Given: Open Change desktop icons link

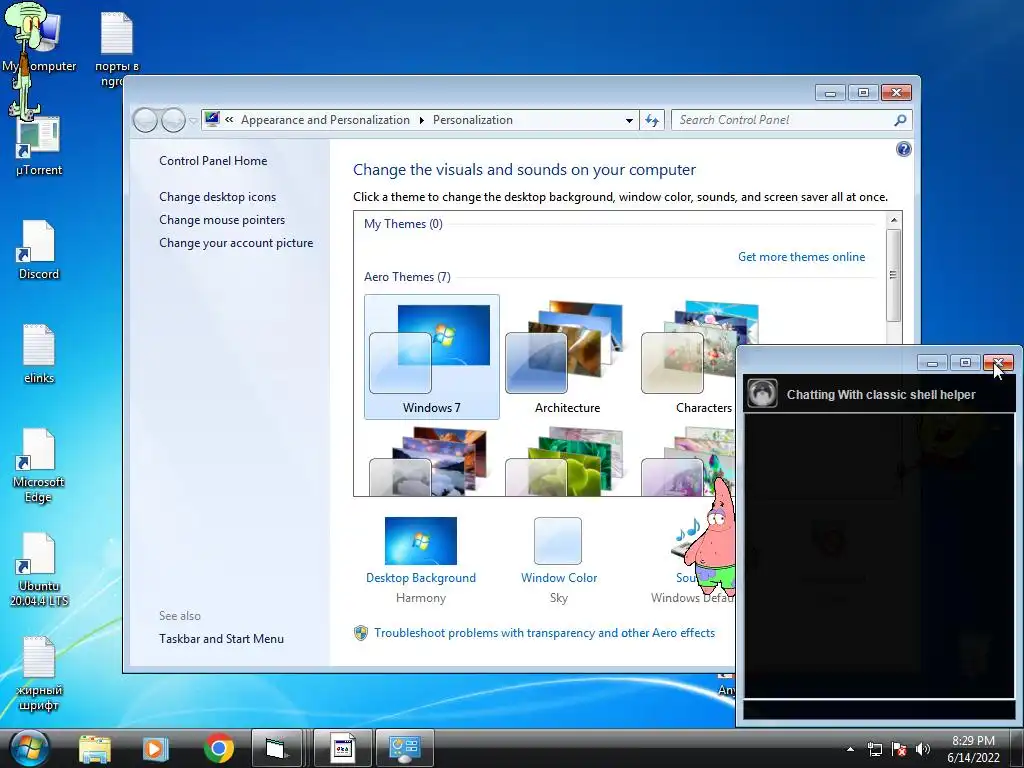Looking at the screenshot, I should (217, 197).
